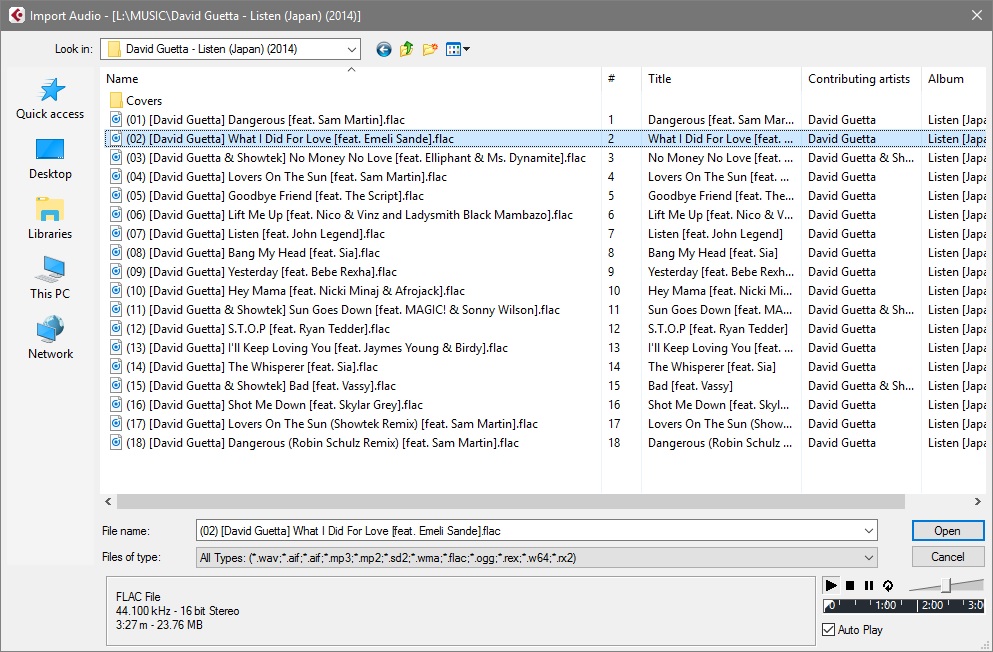
Task: Open Libraries in sidebar
Action: [x=50, y=219]
